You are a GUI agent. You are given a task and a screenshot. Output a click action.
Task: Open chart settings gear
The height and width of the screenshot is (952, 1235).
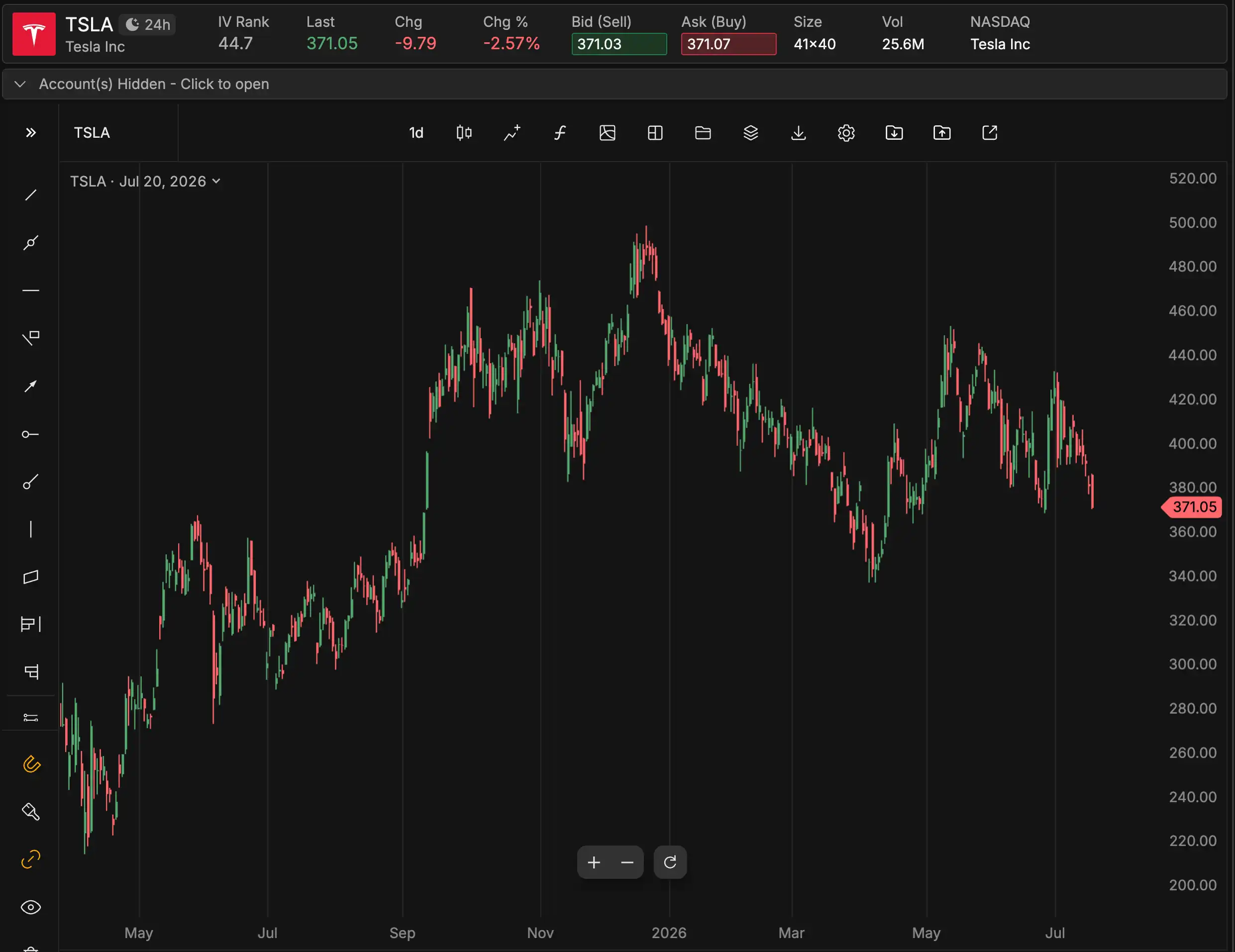pyautogui.click(x=846, y=133)
